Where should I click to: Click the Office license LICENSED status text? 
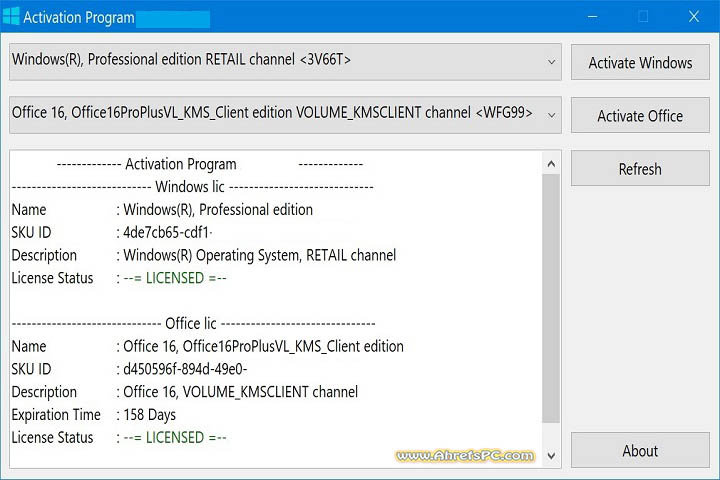click(175, 437)
